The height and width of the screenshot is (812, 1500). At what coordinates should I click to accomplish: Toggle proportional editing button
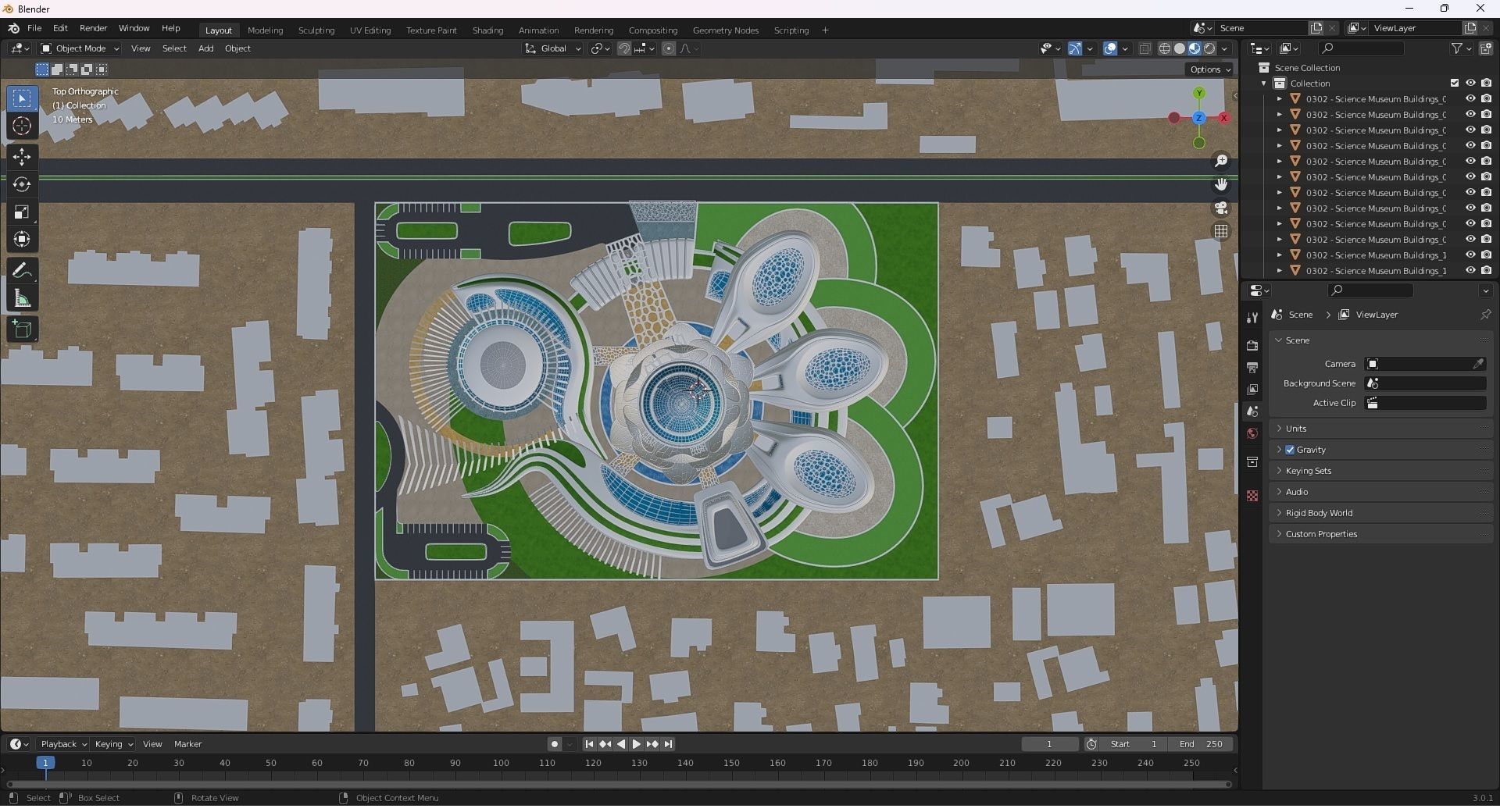(x=669, y=48)
